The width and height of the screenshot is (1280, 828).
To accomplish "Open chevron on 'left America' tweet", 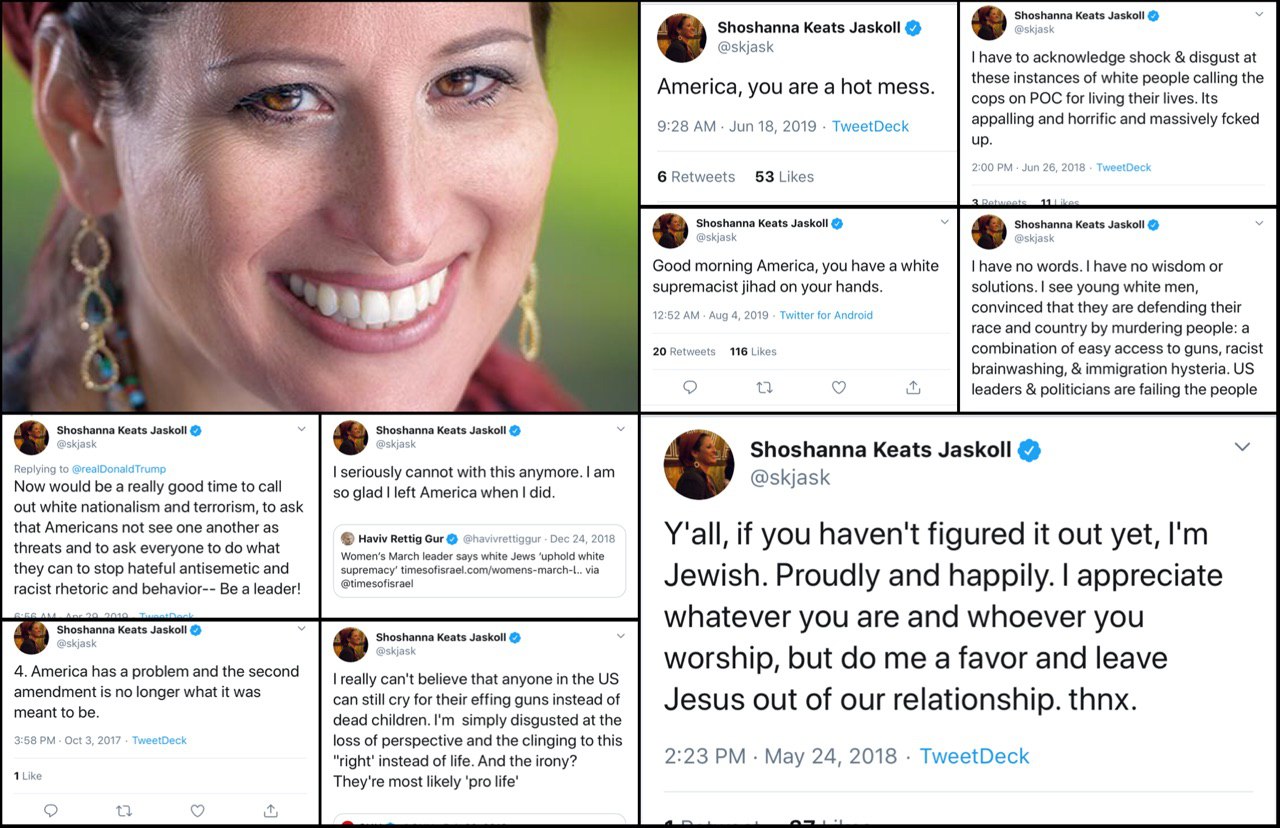I will [x=621, y=429].
